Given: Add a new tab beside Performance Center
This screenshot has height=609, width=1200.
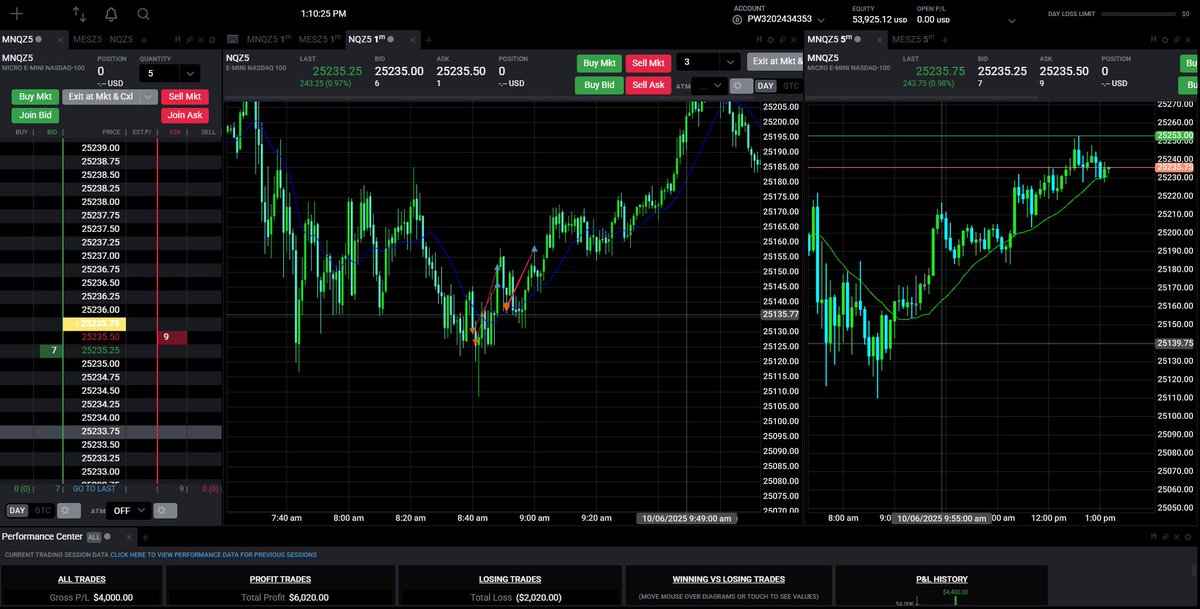Looking at the screenshot, I should 145,537.
